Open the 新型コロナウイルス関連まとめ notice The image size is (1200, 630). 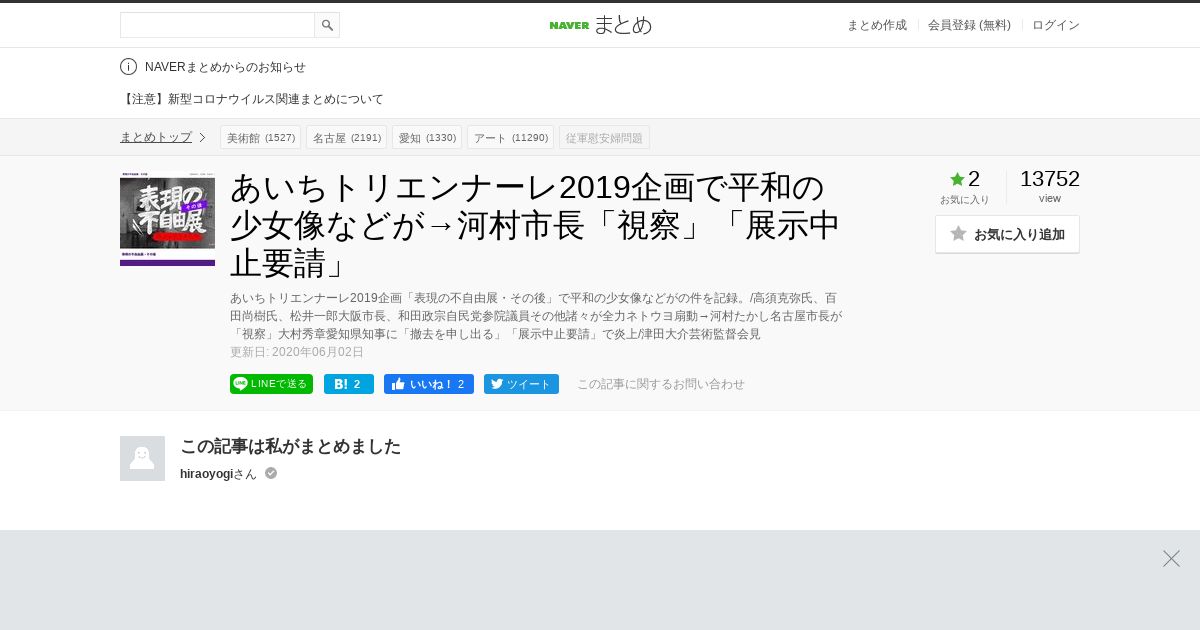[x=252, y=99]
